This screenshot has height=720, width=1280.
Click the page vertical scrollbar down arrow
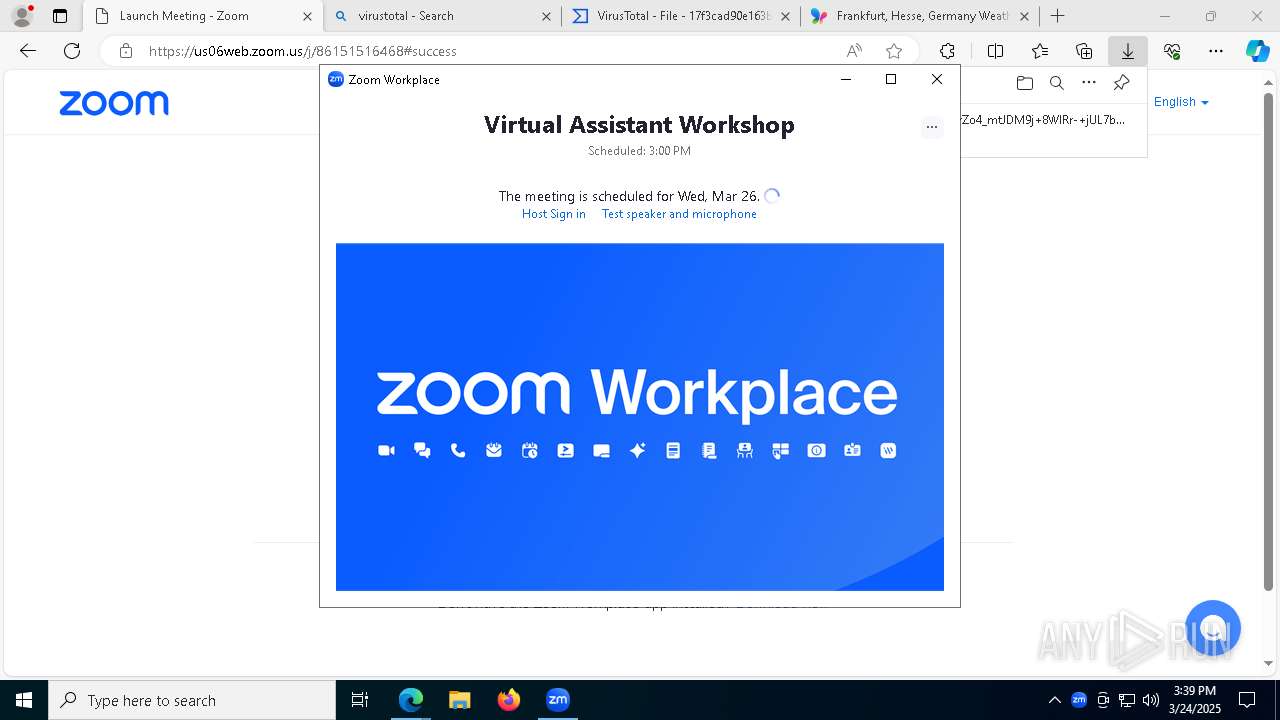pos(1270,662)
